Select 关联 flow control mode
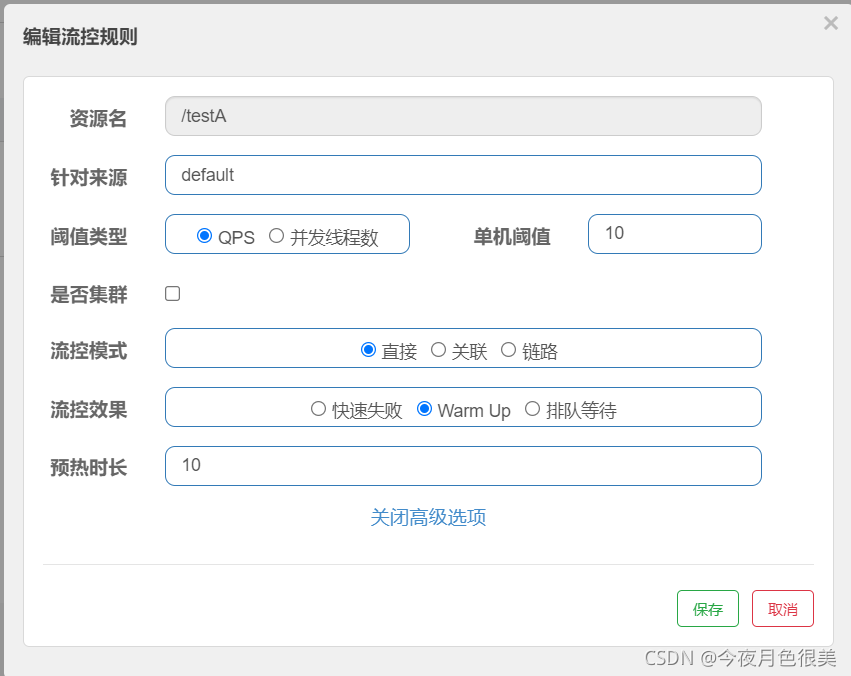This screenshot has width=851, height=676. coord(439,349)
